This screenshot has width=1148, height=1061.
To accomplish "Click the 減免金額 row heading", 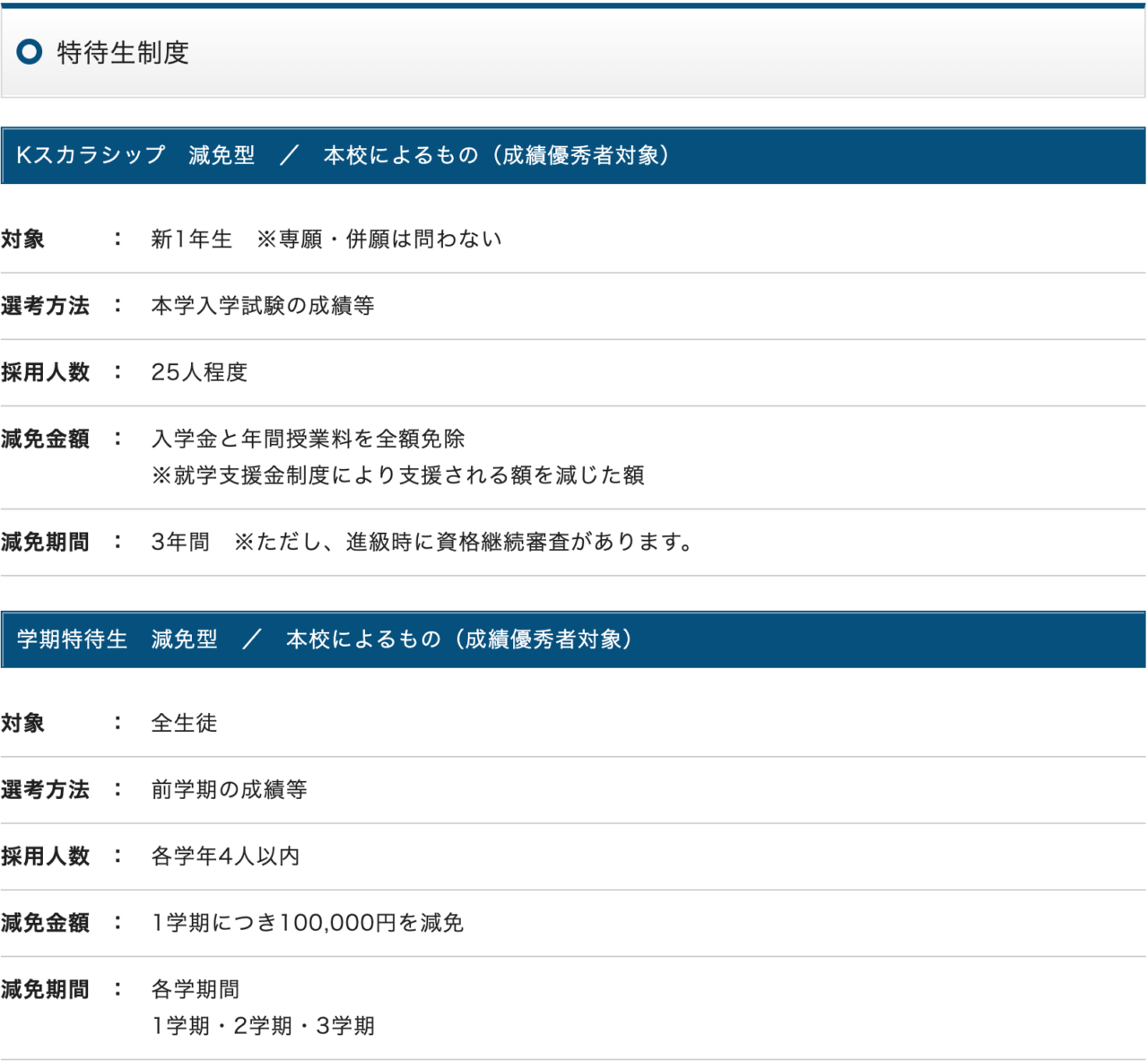I will pyautogui.click(x=48, y=439).
